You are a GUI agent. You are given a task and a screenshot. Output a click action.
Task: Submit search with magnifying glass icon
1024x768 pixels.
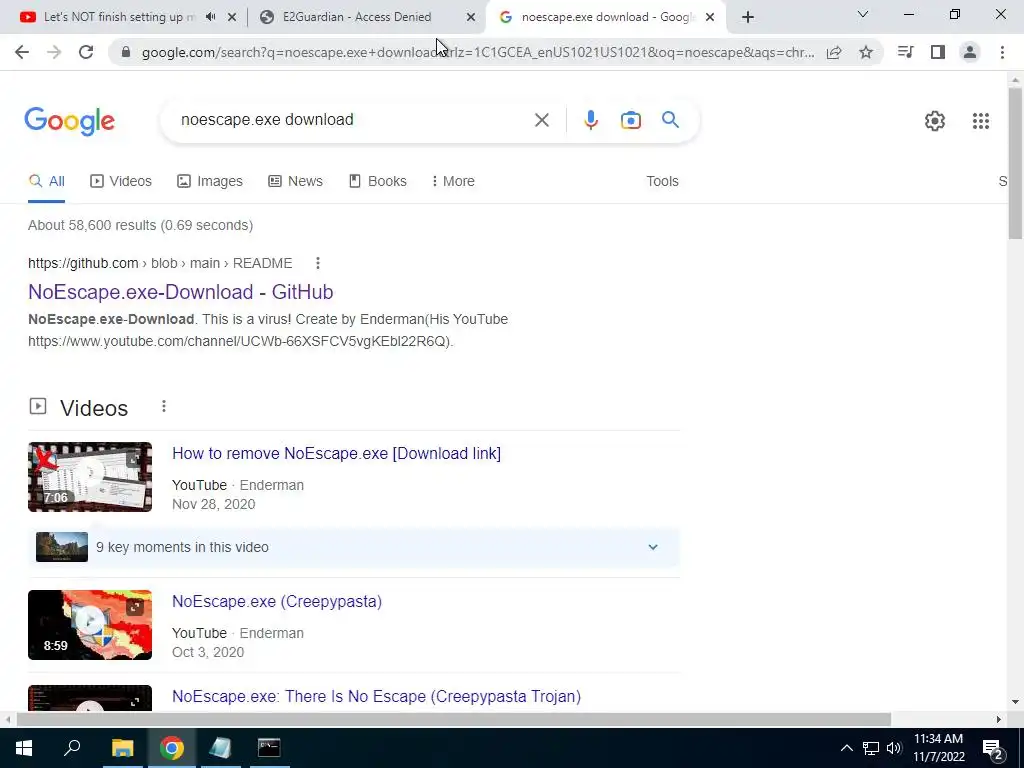pyautogui.click(x=670, y=120)
